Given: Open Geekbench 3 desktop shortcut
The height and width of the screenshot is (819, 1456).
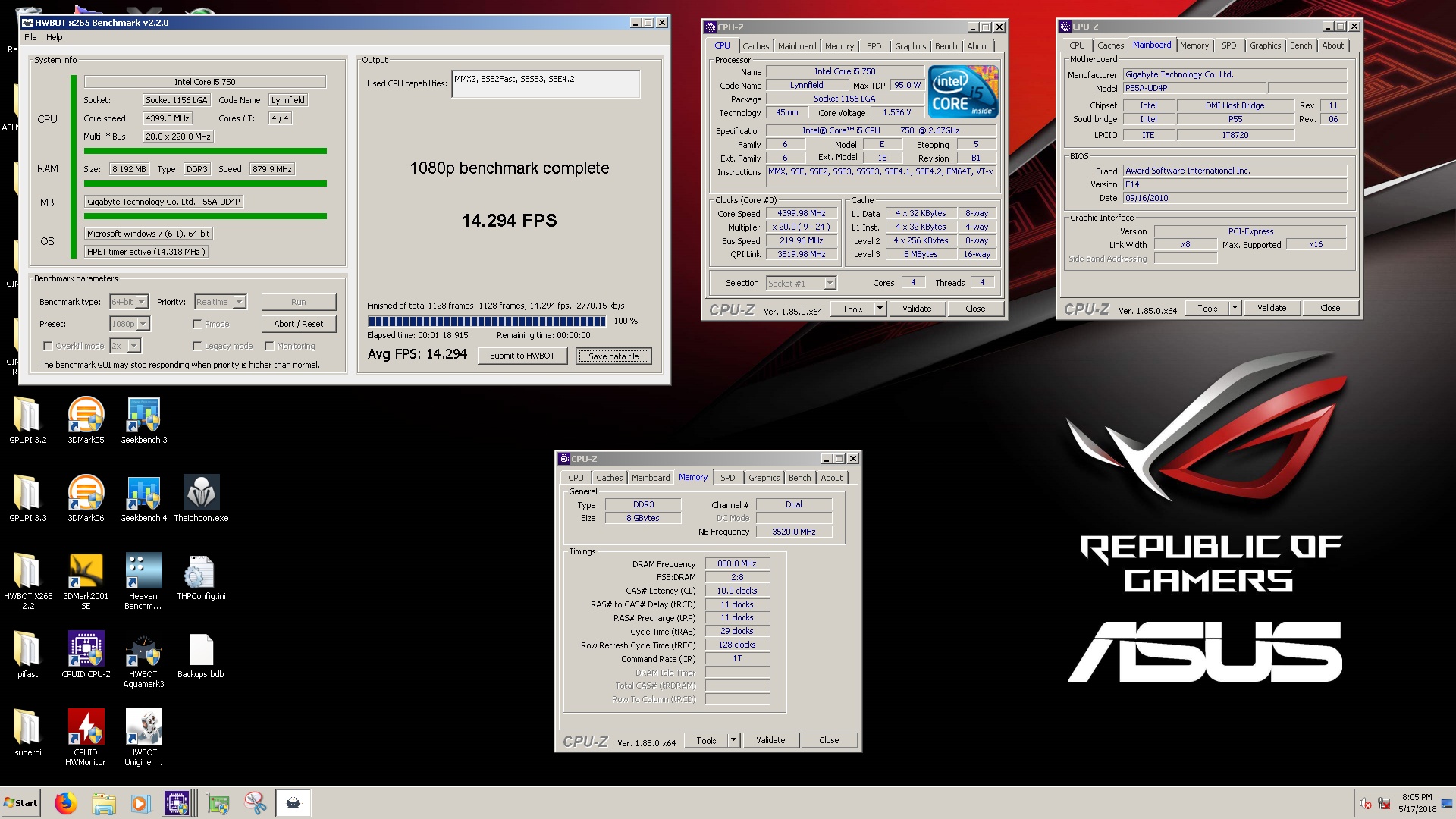Looking at the screenshot, I should pos(143,420).
